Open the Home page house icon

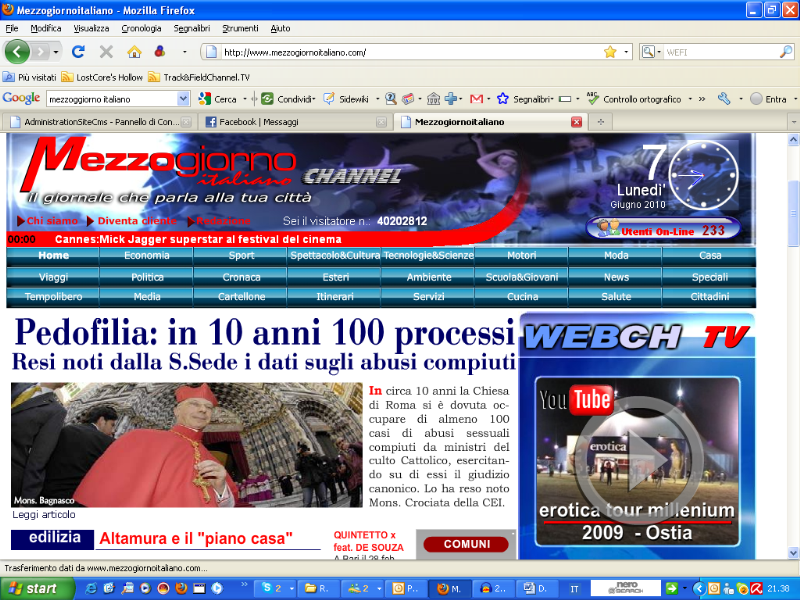tap(134, 52)
